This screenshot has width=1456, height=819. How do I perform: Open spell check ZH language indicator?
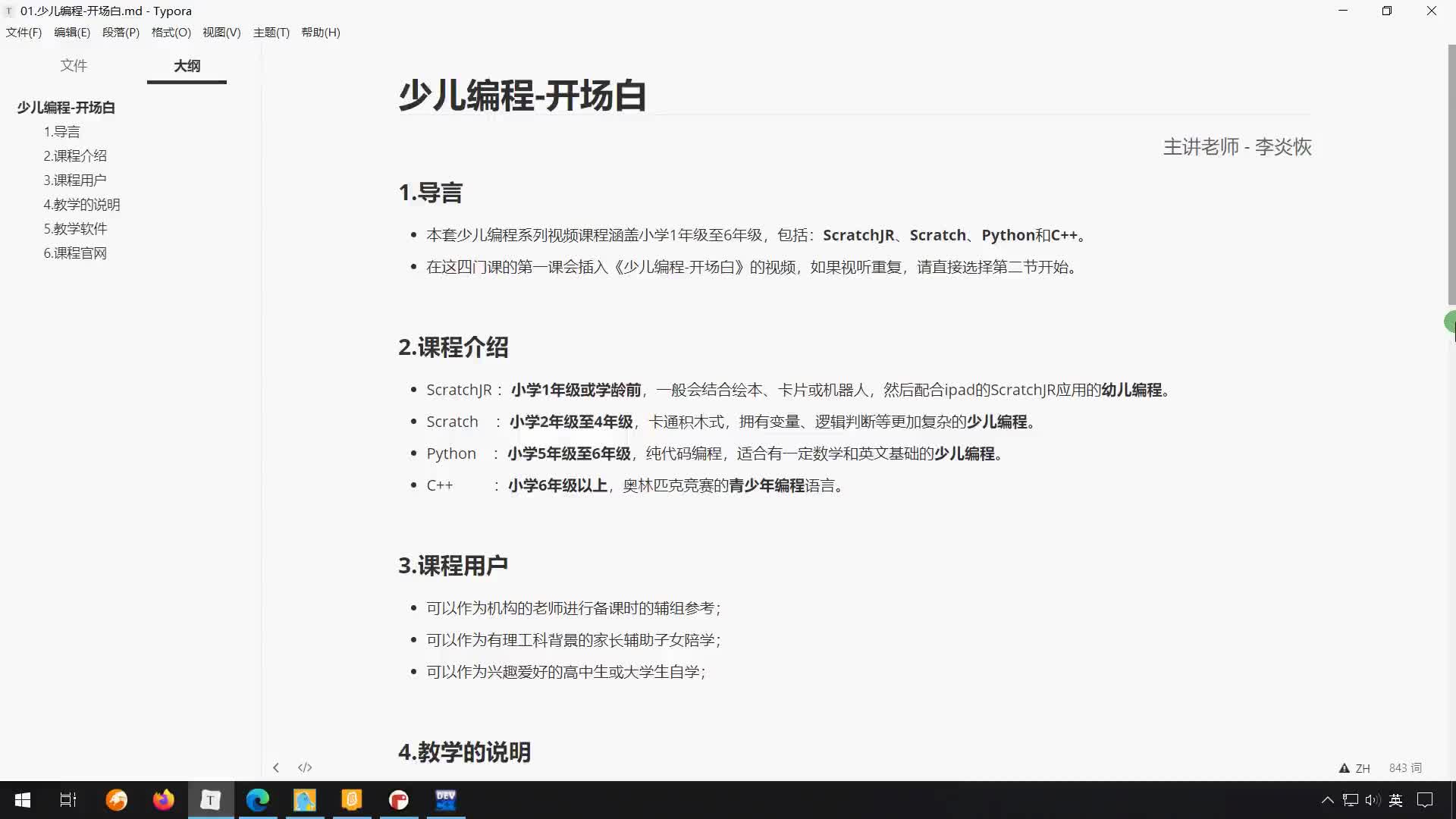coord(1354,768)
